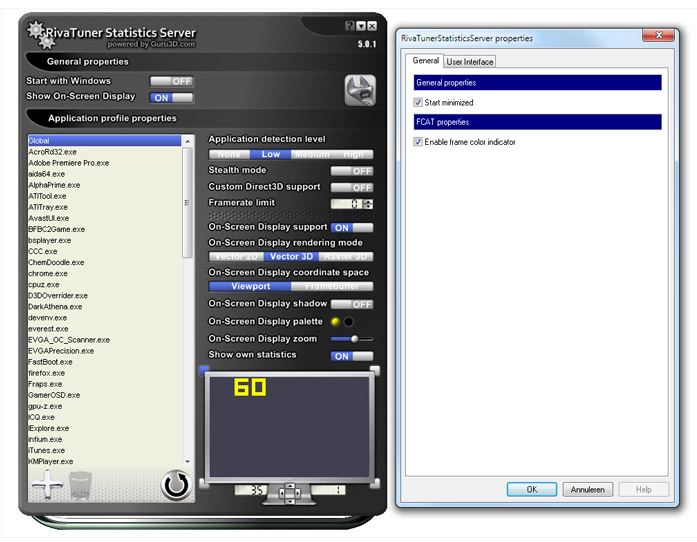
Task: Click On-Screen Display zoom slider handle
Action: pos(354,339)
